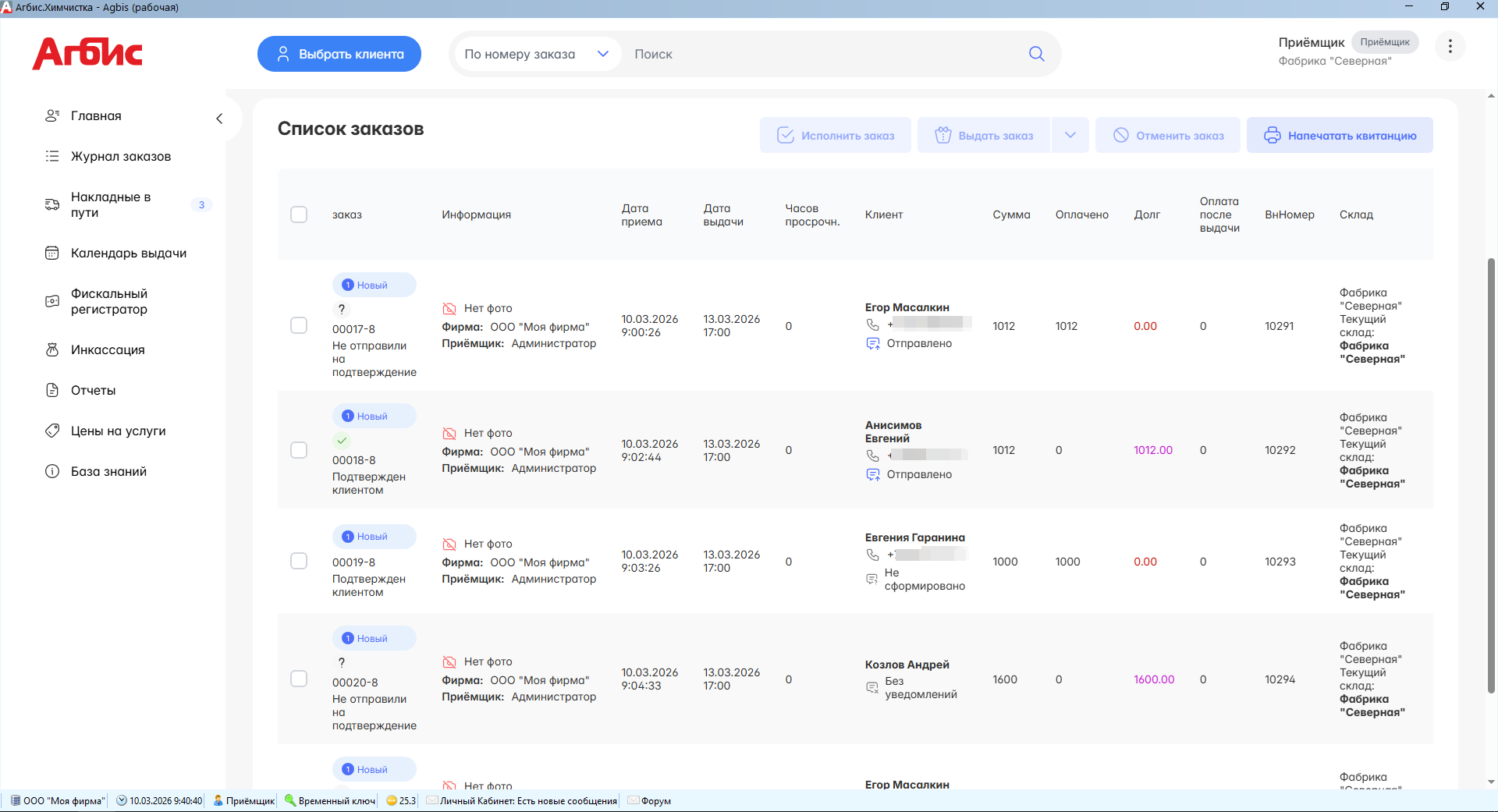This screenshot has width=1498, height=812.
Task: Open the Форум status bar item
Action: (649, 800)
